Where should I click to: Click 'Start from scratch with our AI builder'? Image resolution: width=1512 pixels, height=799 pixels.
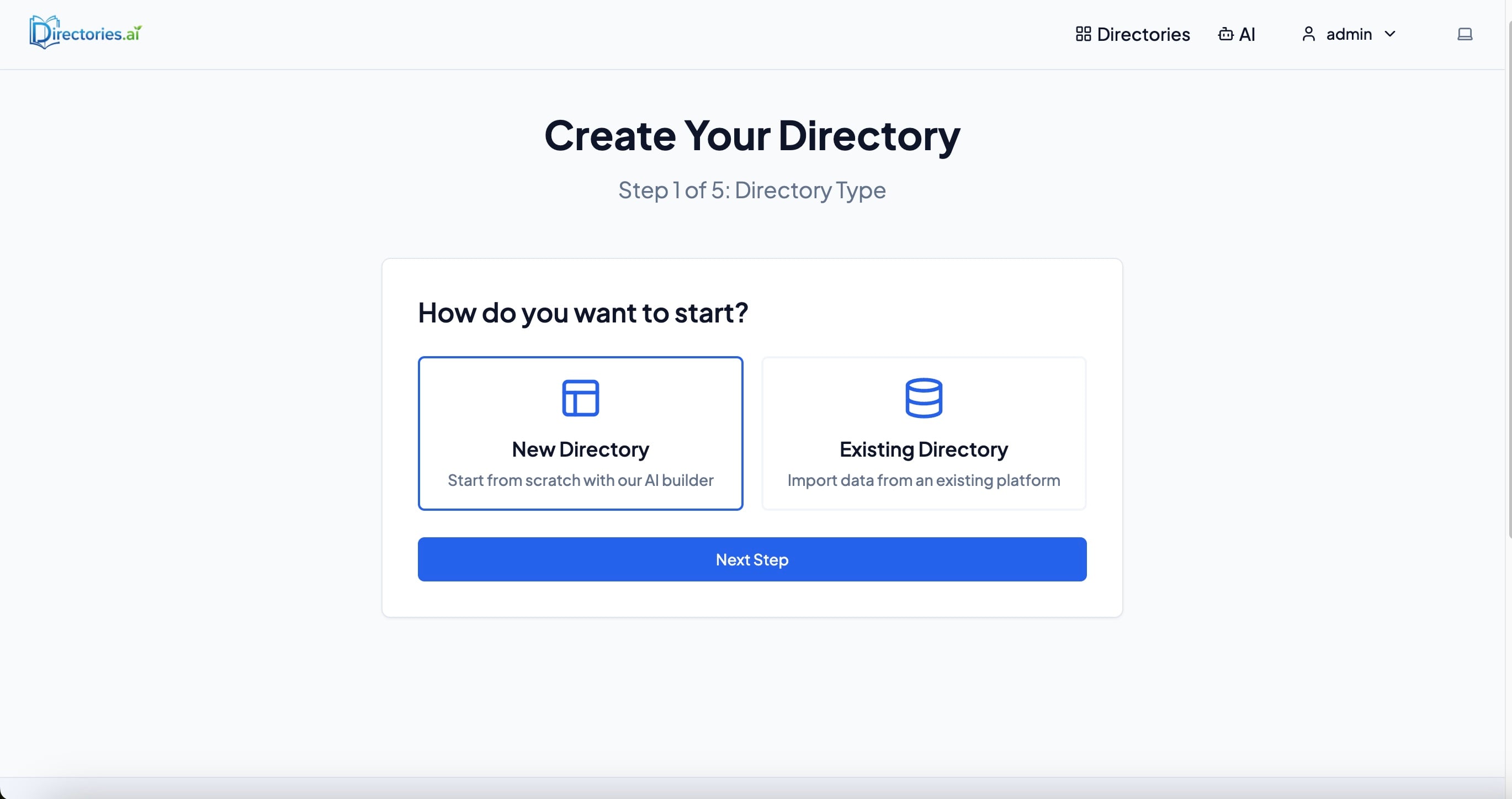[x=581, y=480]
